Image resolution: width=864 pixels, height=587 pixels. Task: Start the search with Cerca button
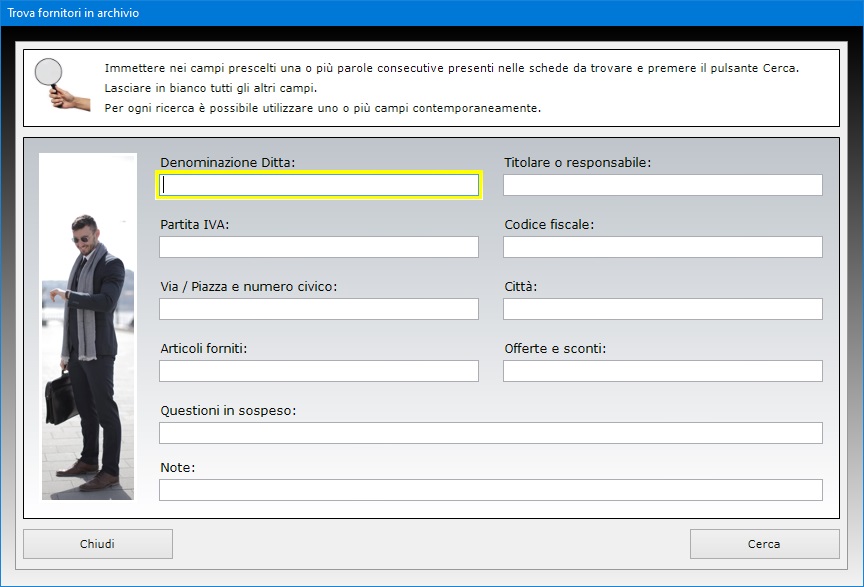[x=764, y=544]
